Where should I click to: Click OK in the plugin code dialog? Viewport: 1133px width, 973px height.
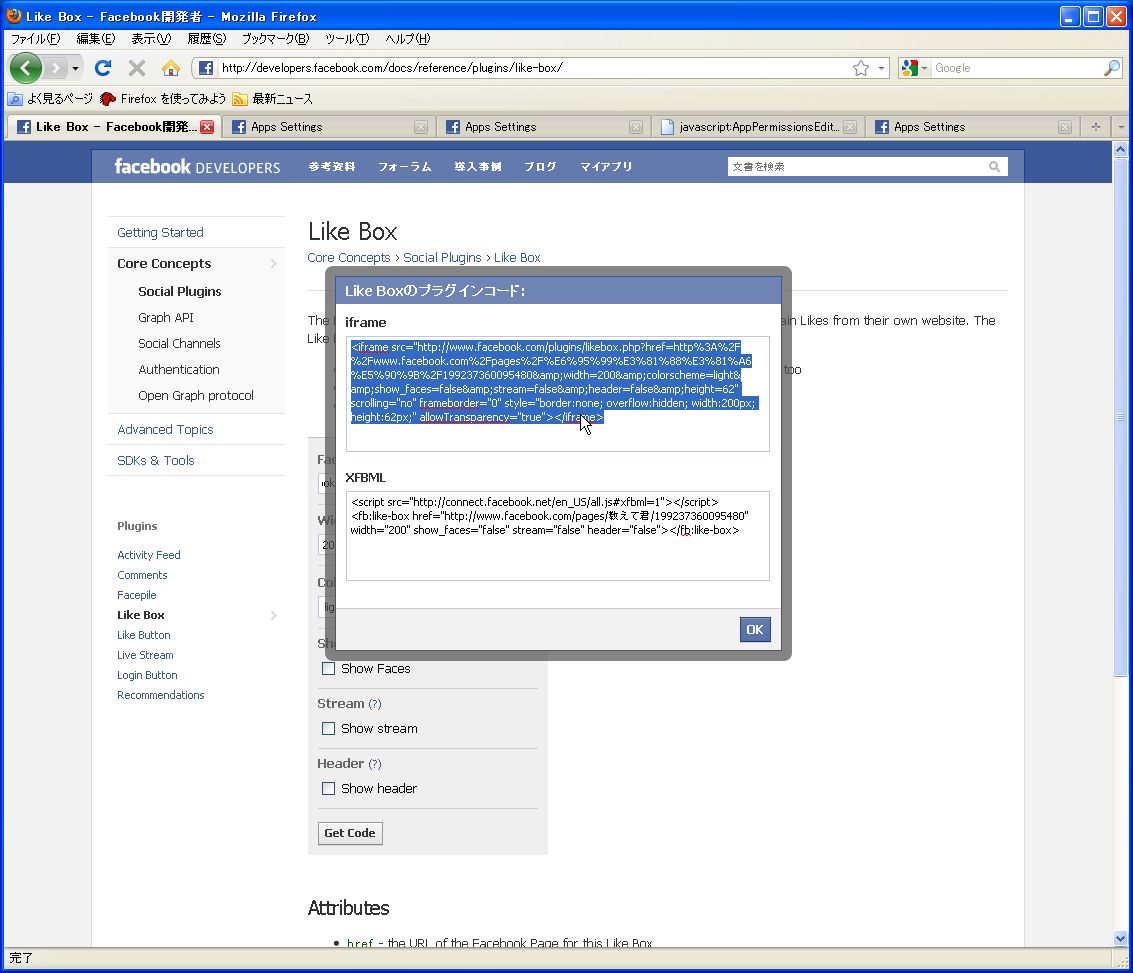click(754, 630)
